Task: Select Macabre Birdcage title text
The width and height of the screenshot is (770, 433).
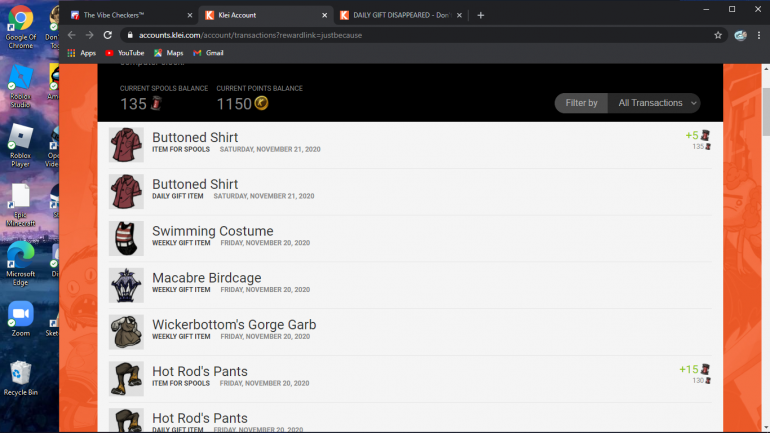Action: 207,277
